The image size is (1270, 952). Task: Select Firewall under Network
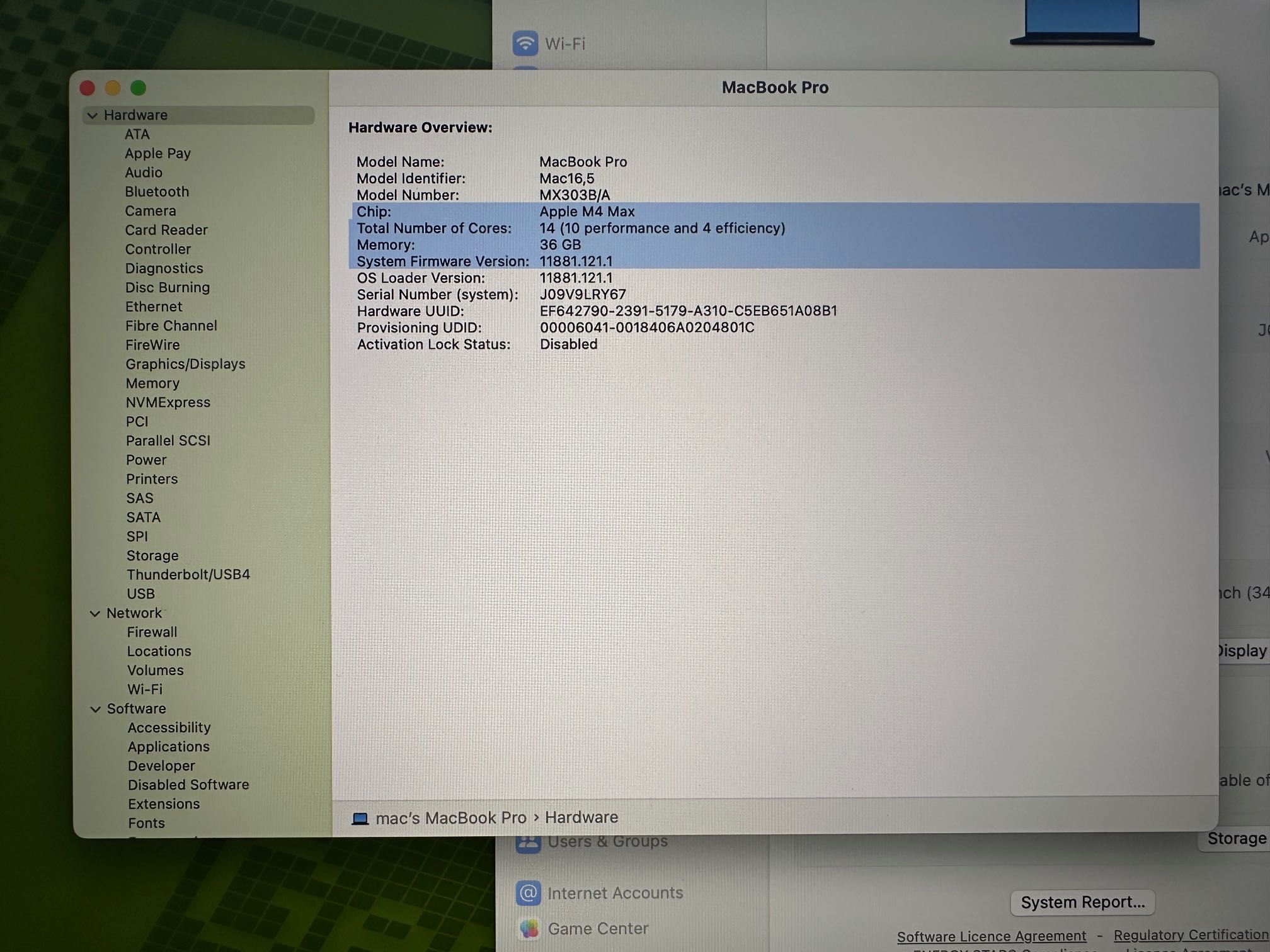(x=152, y=632)
